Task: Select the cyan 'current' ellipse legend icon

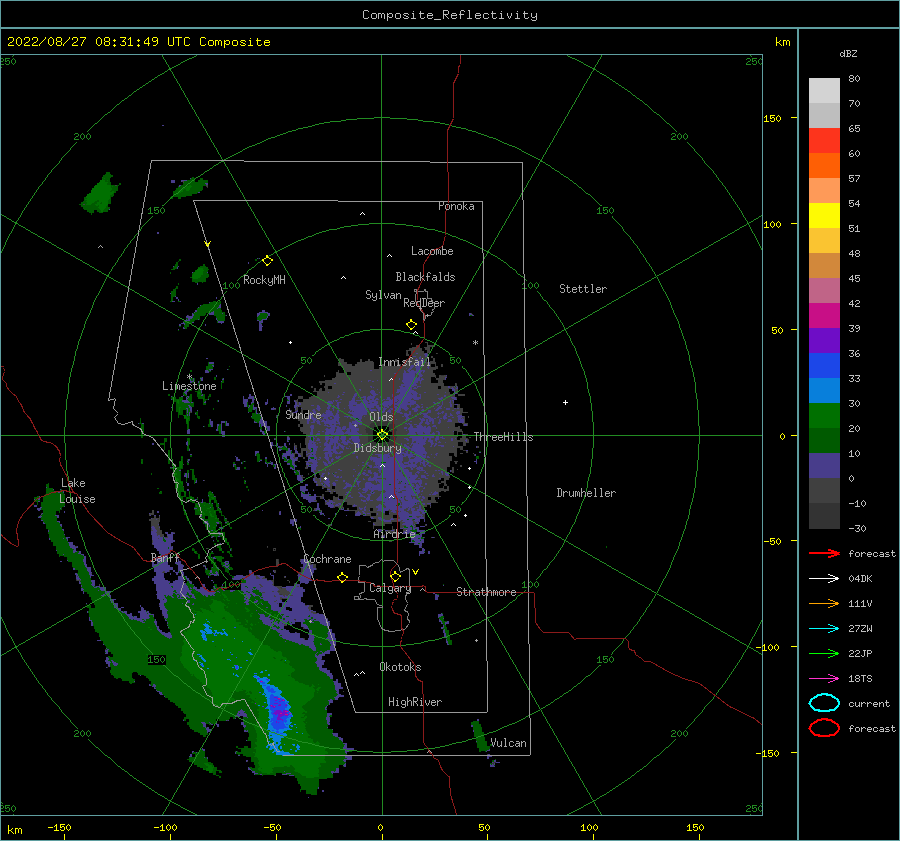Action: (x=824, y=703)
